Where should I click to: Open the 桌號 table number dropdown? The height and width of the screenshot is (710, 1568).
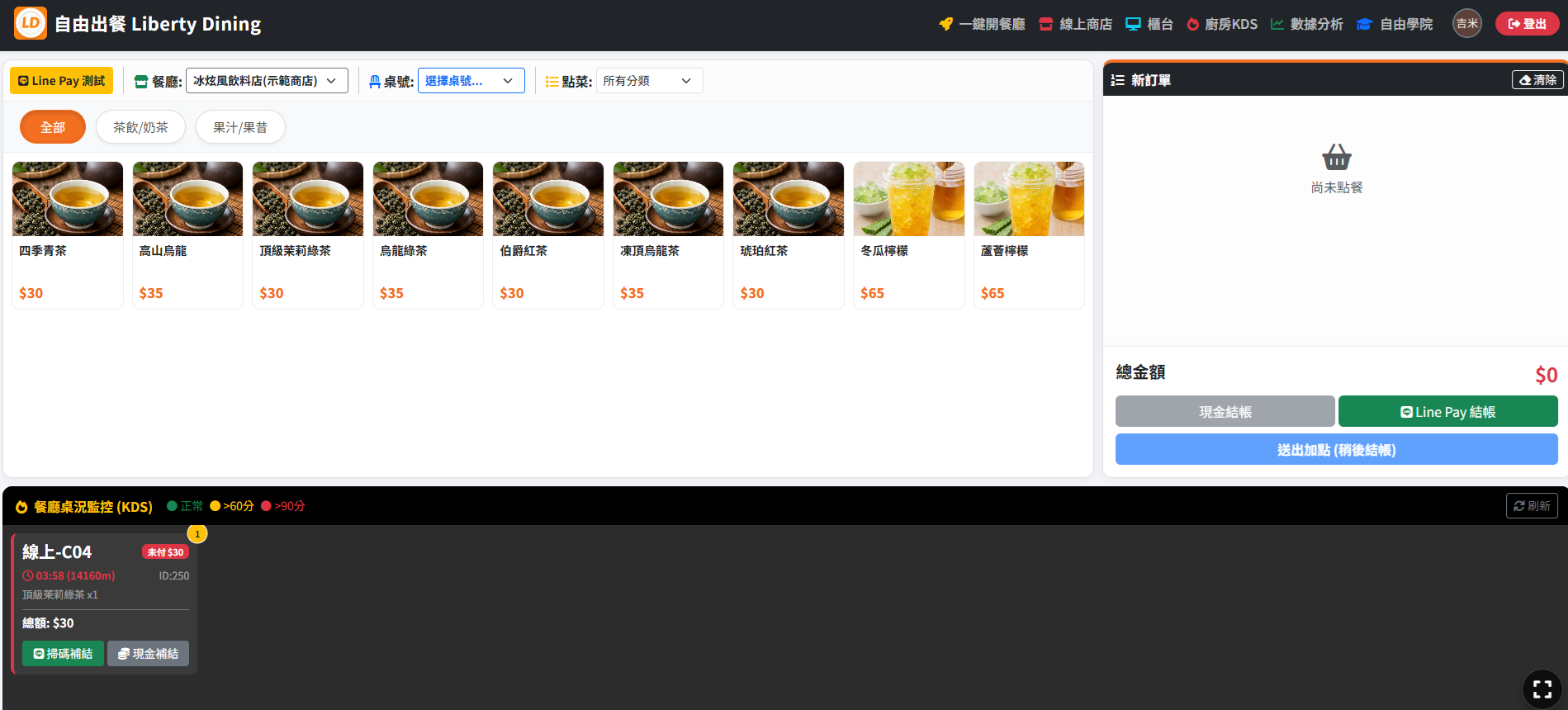(x=471, y=80)
